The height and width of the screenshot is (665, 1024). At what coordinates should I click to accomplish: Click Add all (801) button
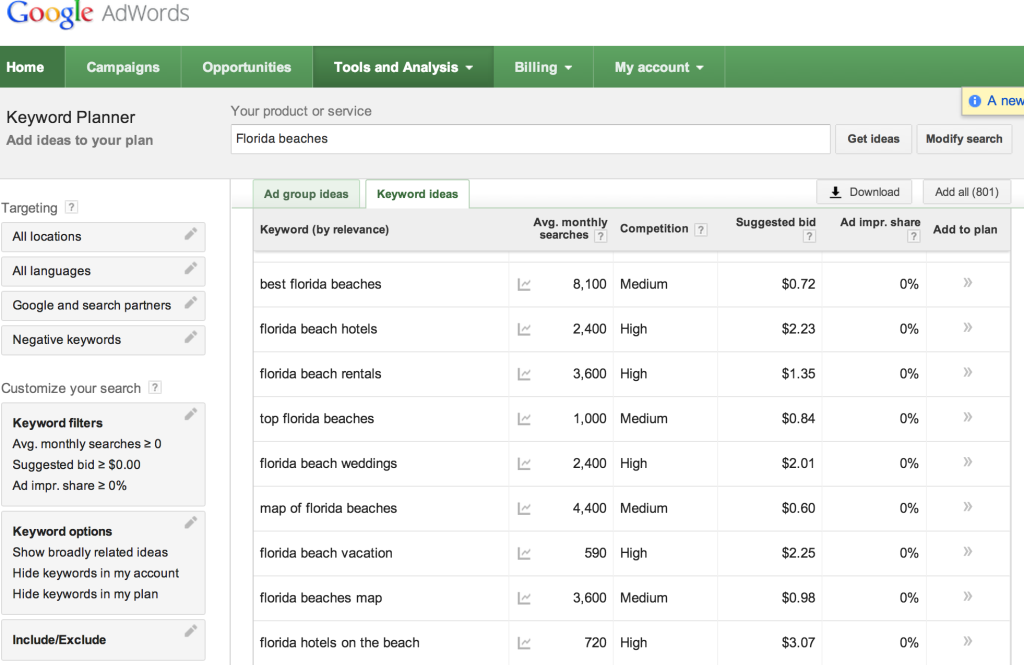coord(967,192)
